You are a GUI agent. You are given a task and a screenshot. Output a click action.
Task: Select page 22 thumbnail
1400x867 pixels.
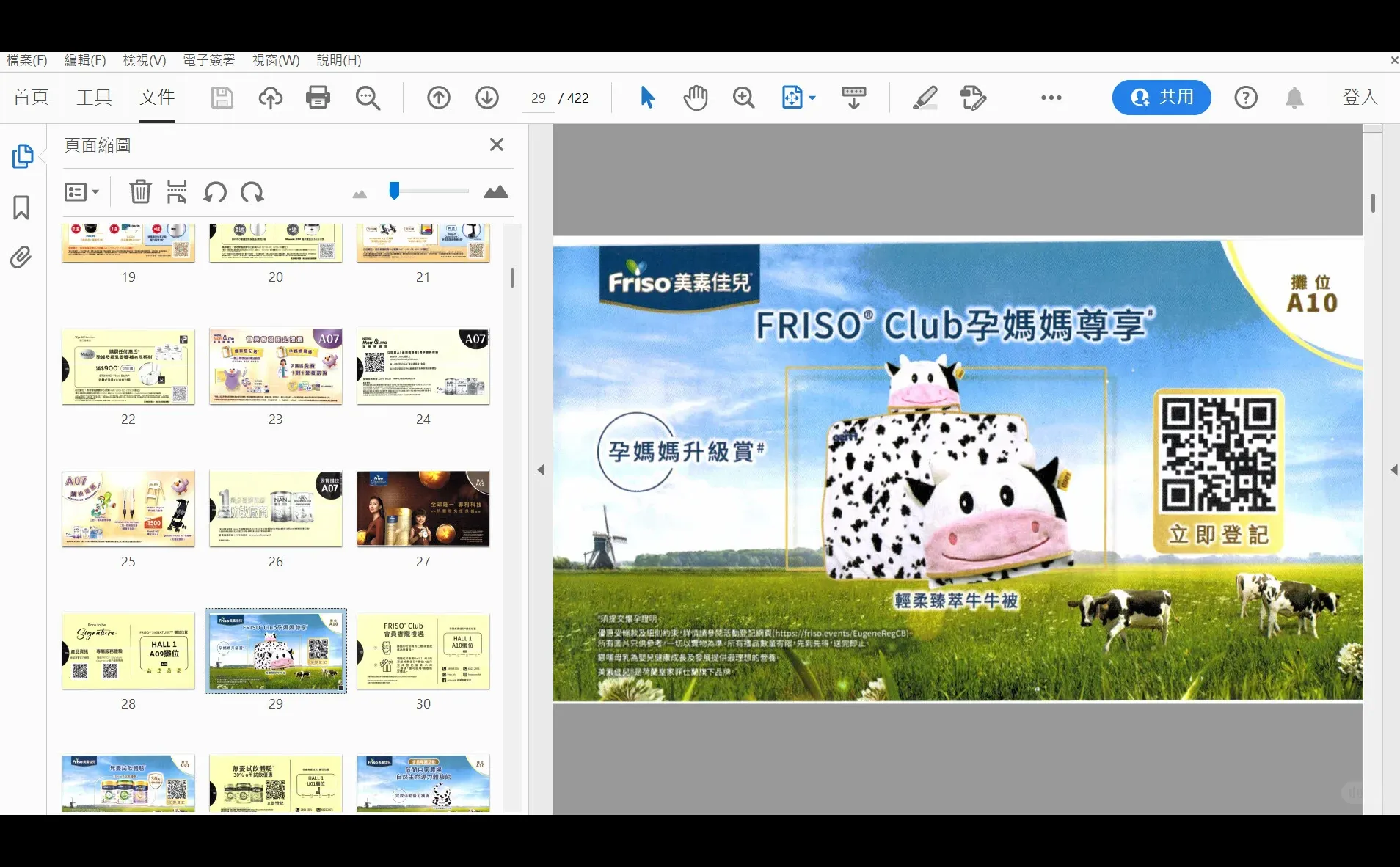pyautogui.click(x=128, y=366)
